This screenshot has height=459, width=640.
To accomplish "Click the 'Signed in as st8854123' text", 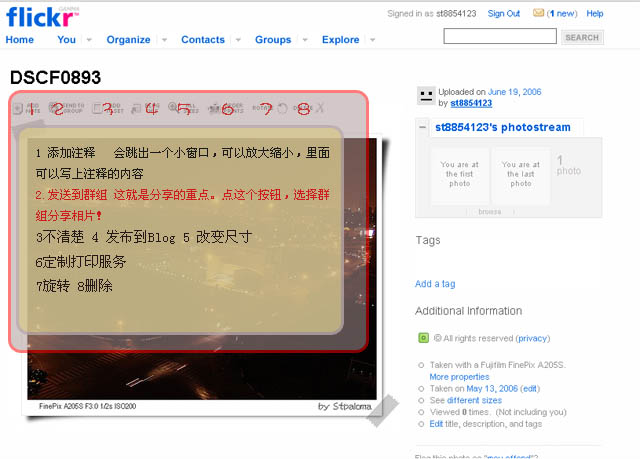I will click(x=432, y=13).
